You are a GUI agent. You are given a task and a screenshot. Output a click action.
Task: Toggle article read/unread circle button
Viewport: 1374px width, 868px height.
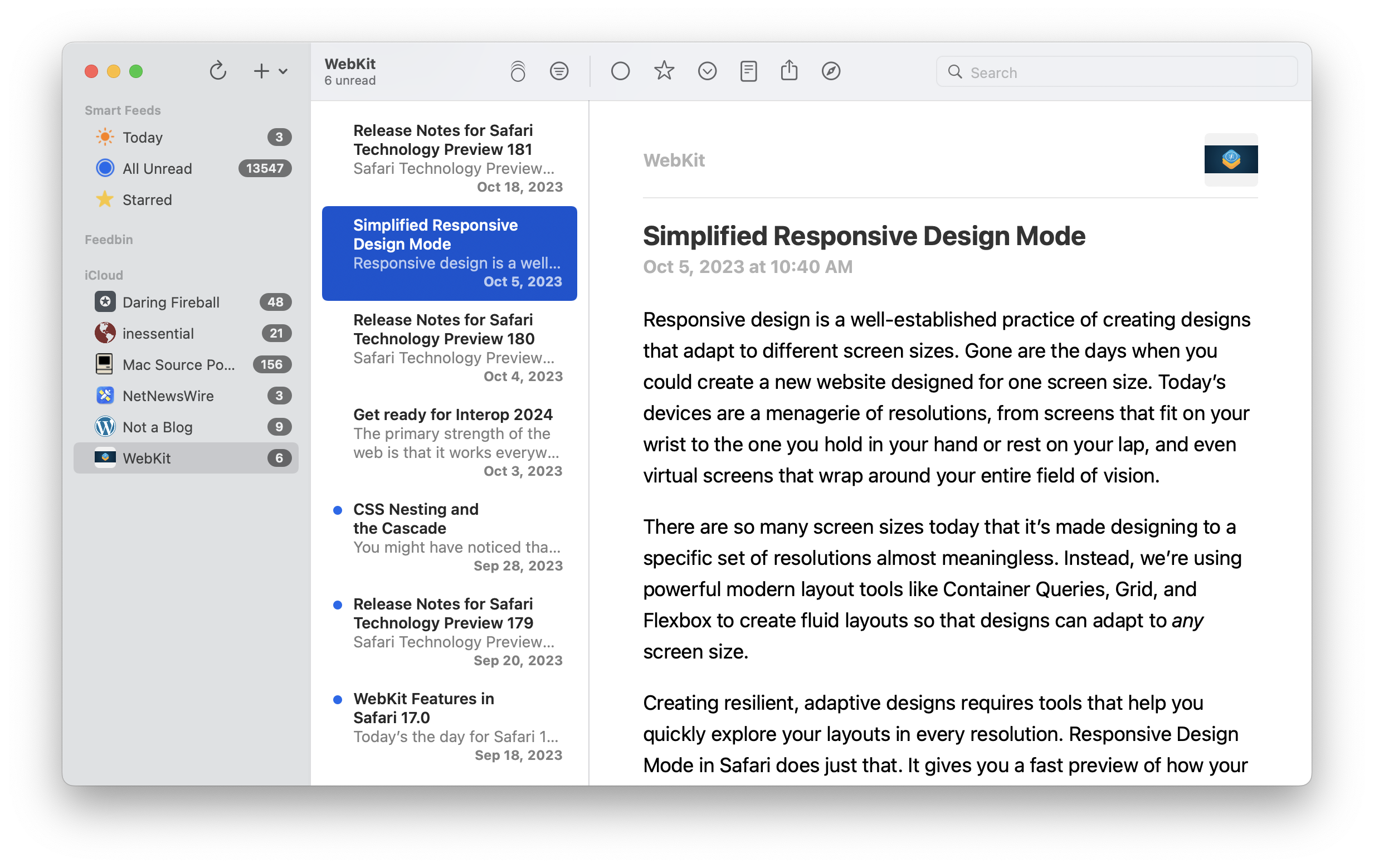click(620, 71)
